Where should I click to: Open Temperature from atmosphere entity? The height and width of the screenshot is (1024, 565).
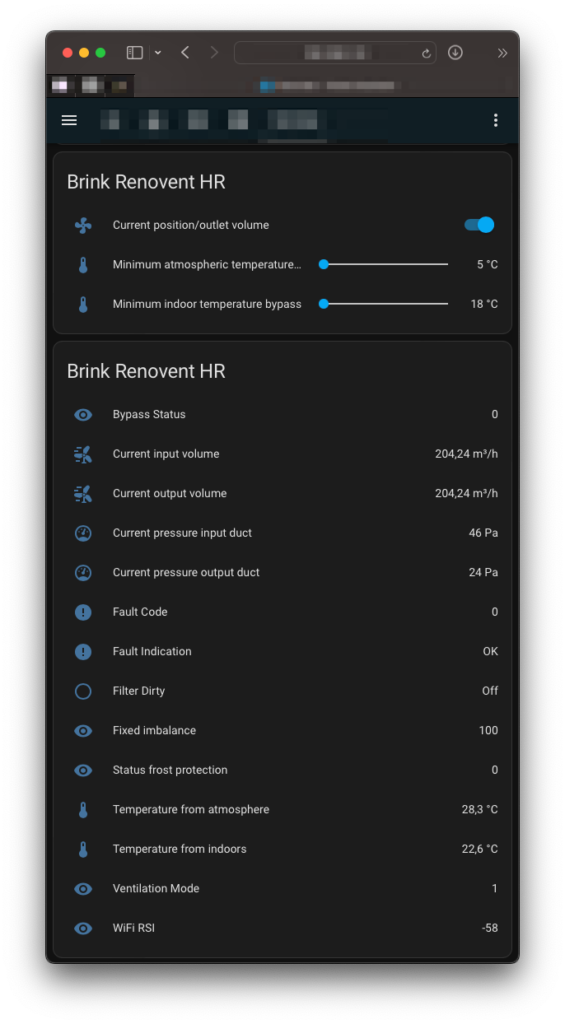[282, 810]
